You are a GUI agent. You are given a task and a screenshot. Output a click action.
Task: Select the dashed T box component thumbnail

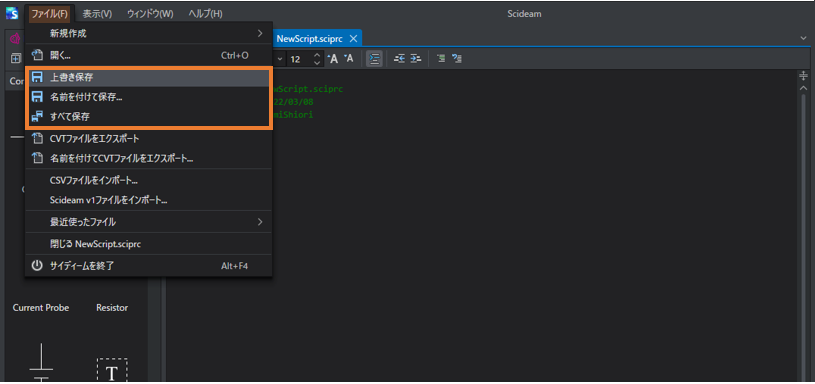tap(112, 370)
